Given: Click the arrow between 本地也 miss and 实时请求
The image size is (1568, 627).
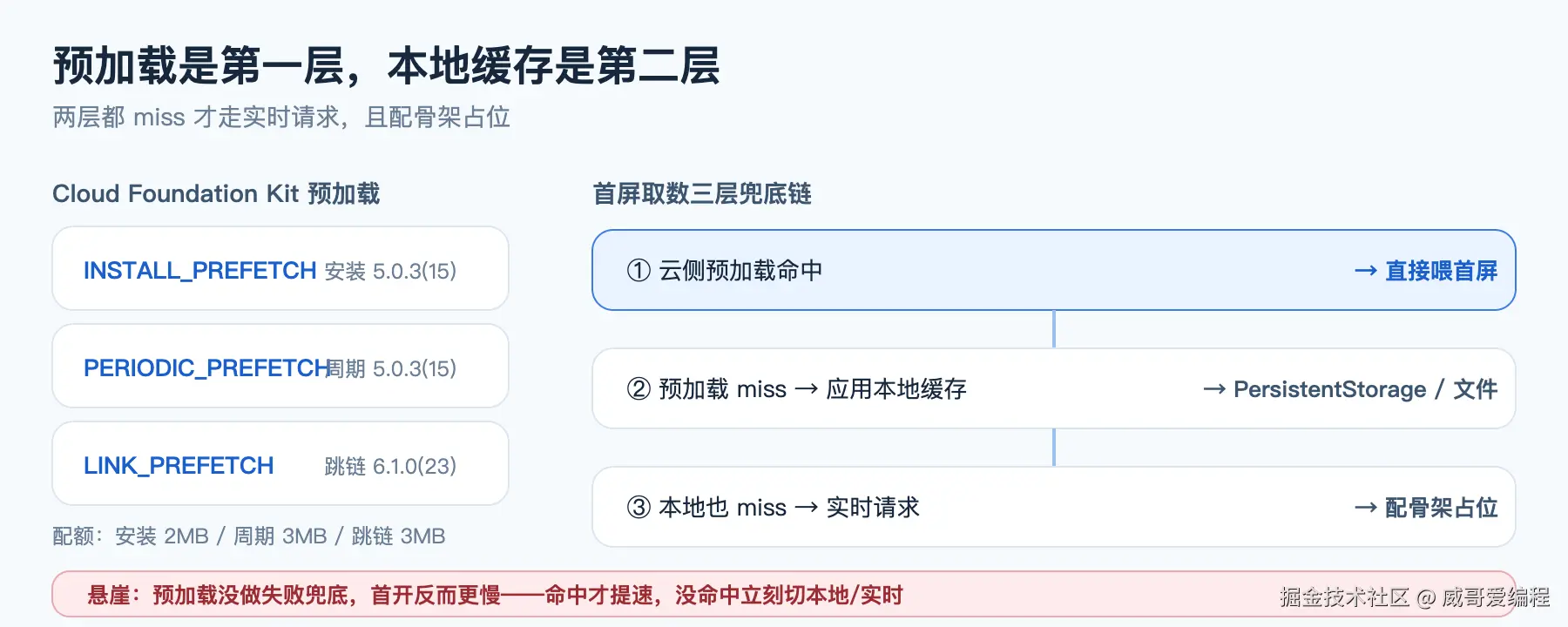Looking at the screenshot, I should (x=807, y=509).
